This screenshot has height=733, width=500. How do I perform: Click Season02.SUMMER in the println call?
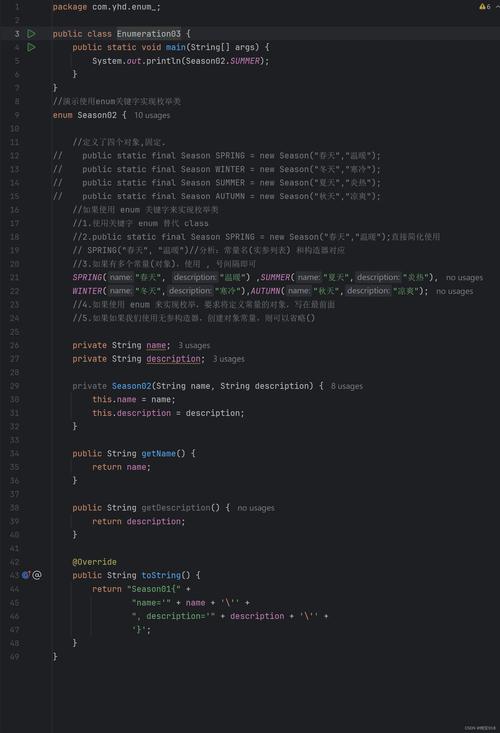click(222, 61)
